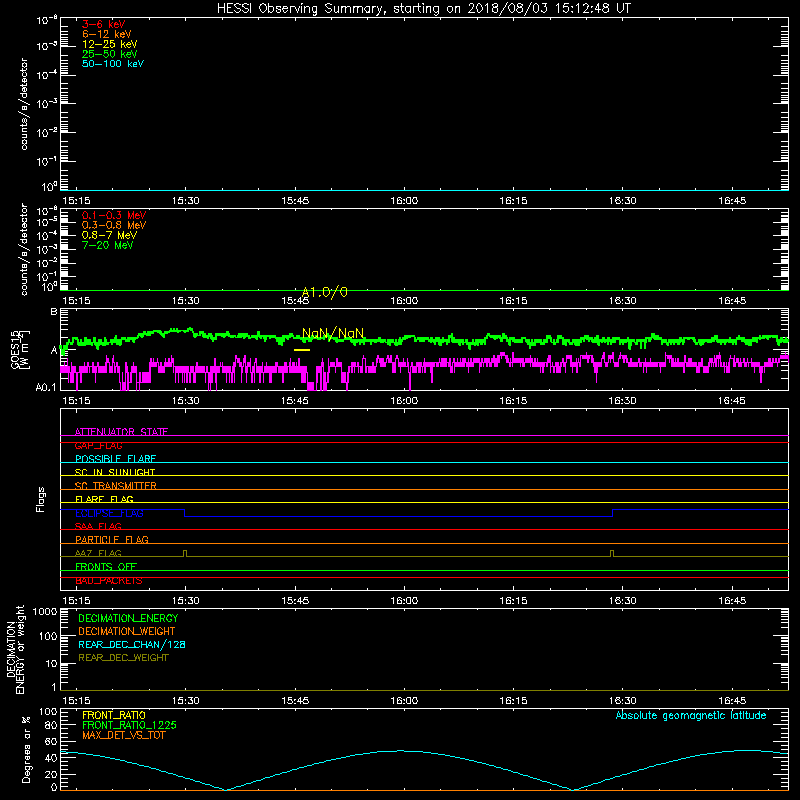Click the 16:45 time label under GOES panel

point(732,401)
